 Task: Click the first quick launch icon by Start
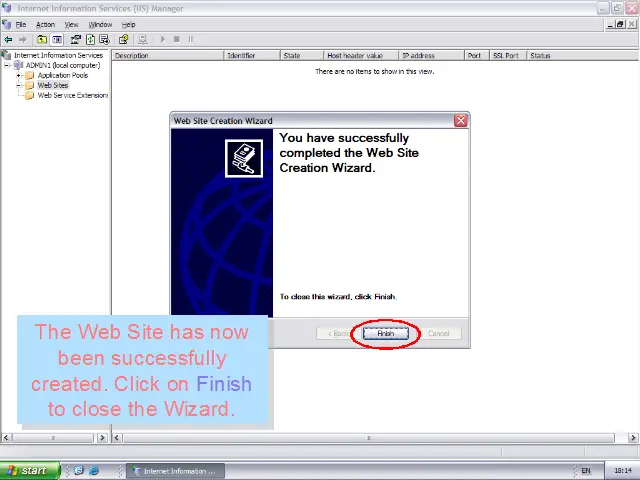pos(79,471)
